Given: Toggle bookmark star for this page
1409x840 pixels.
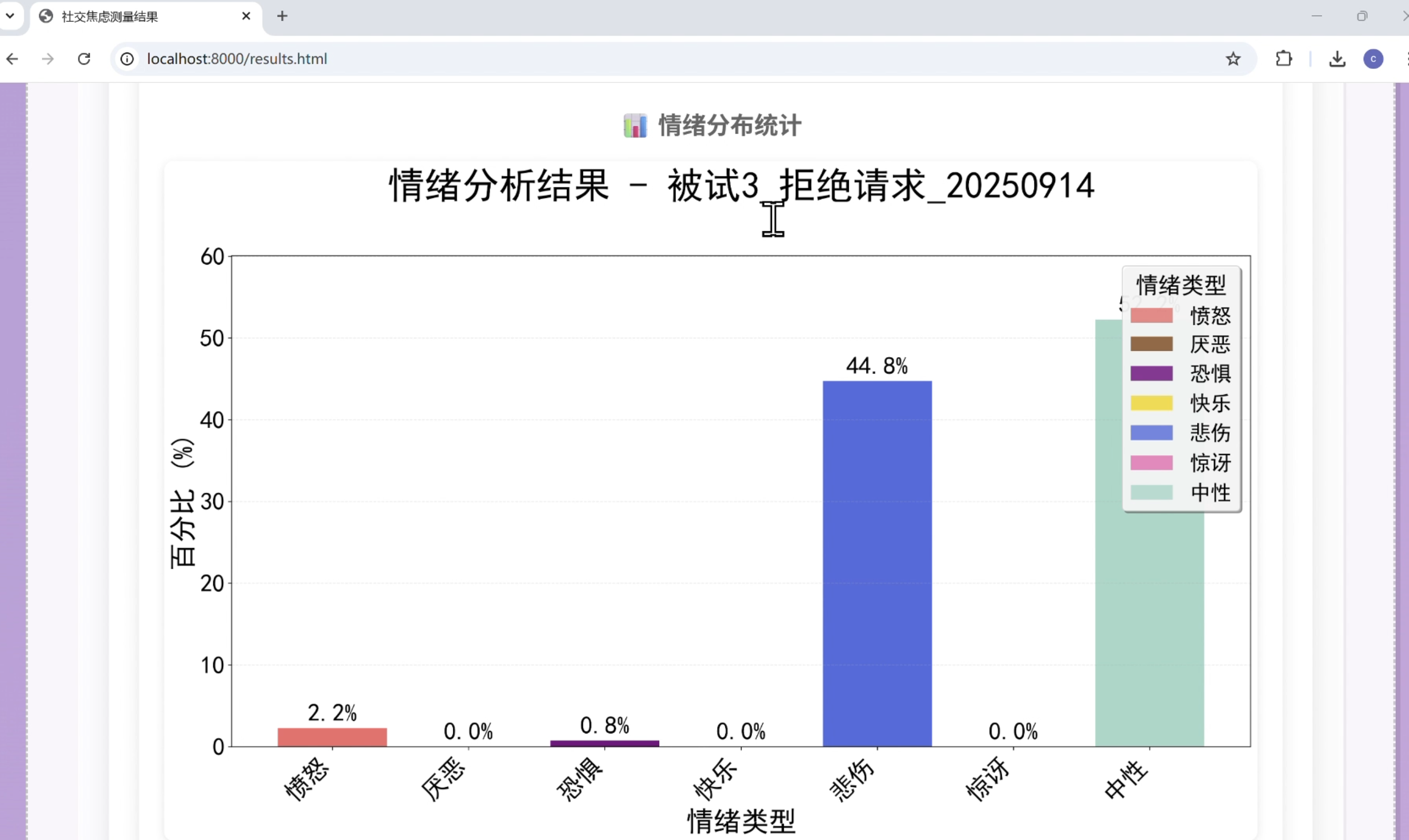Looking at the screenshot, I should tap(1234, 58).
